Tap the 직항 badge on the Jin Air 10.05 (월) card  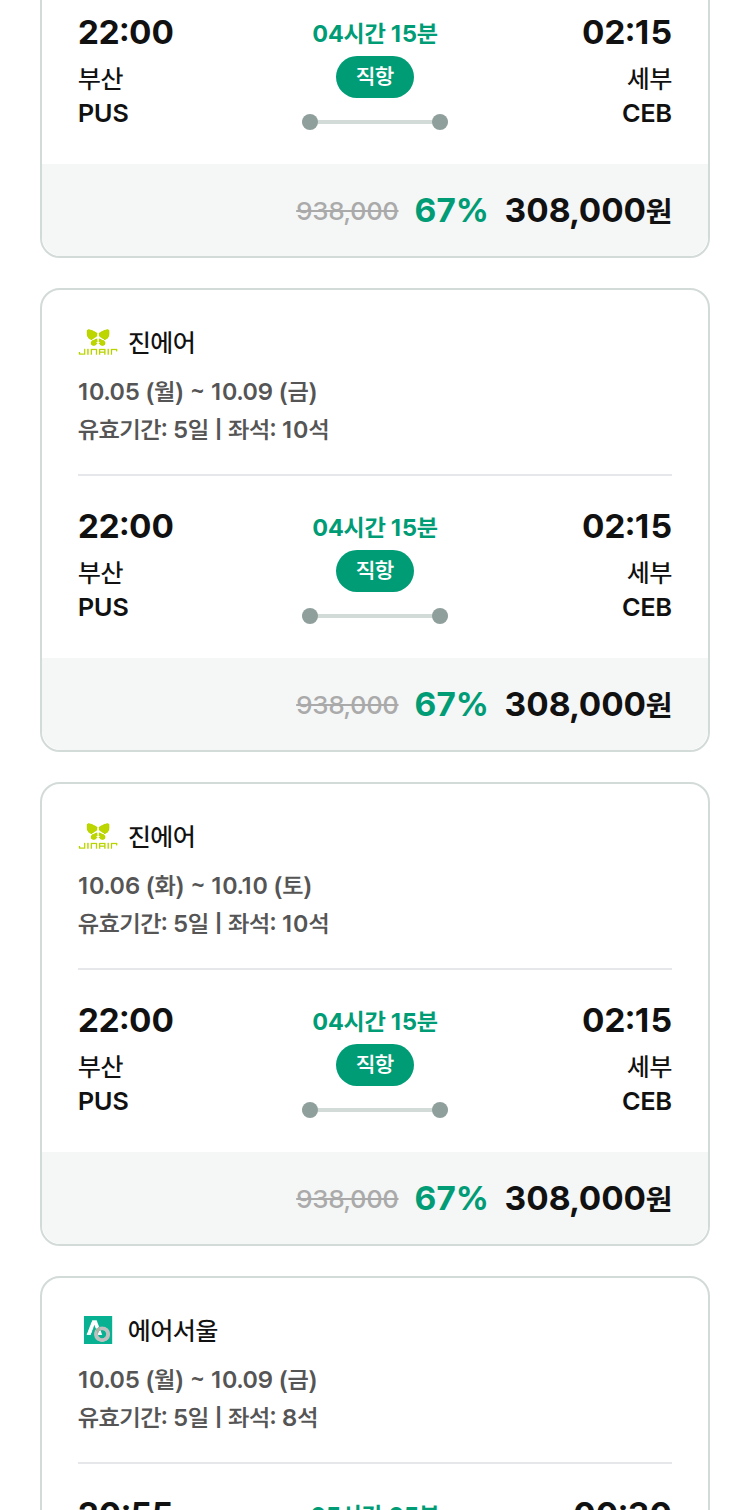(x=375, y=571)
